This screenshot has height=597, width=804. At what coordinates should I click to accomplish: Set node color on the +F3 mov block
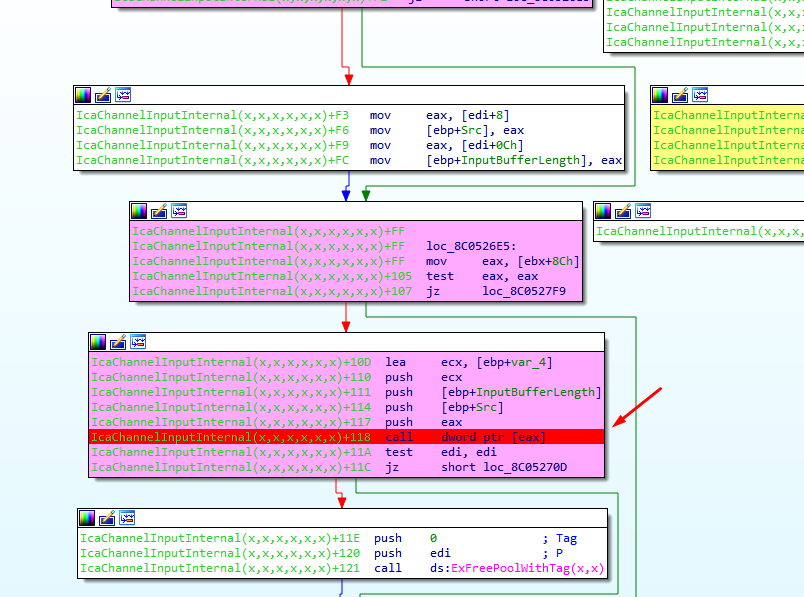tap(83, 95)
